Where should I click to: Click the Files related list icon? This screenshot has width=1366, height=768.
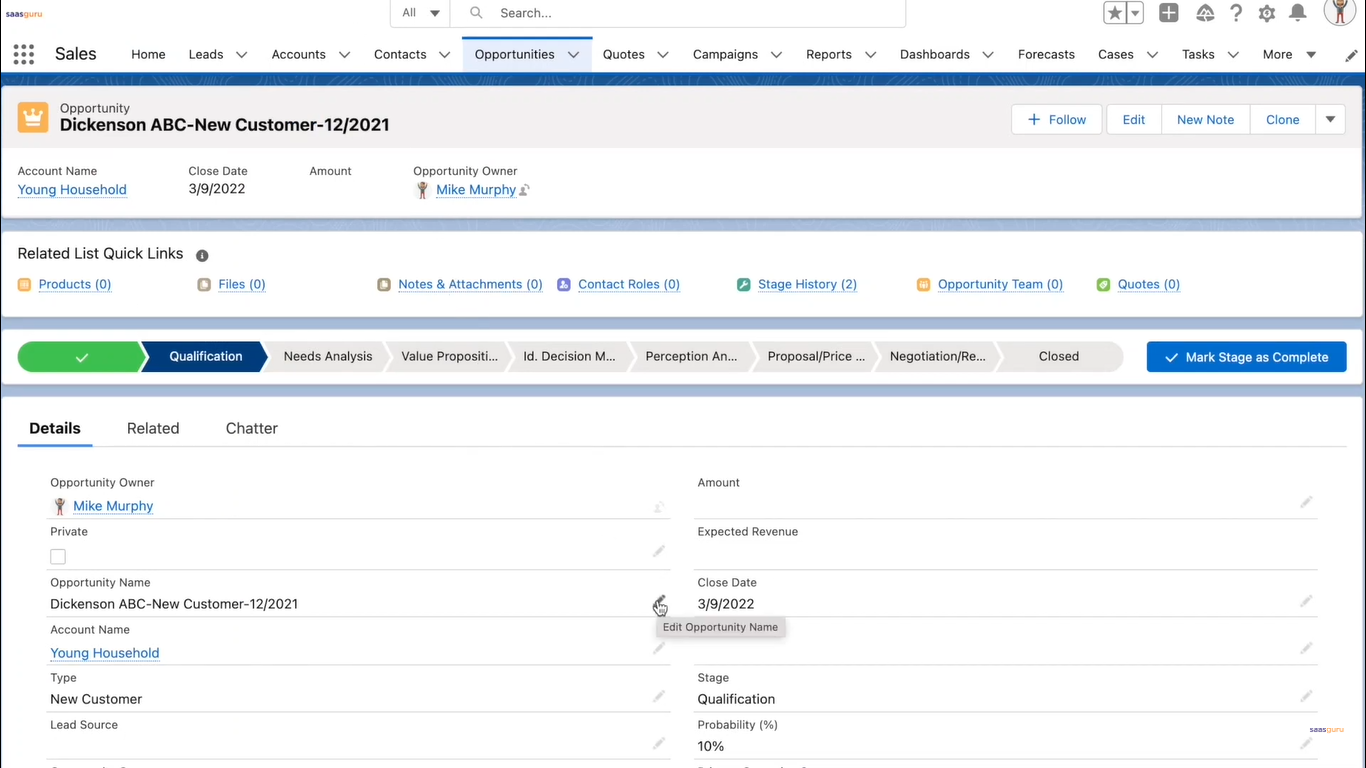205,285
